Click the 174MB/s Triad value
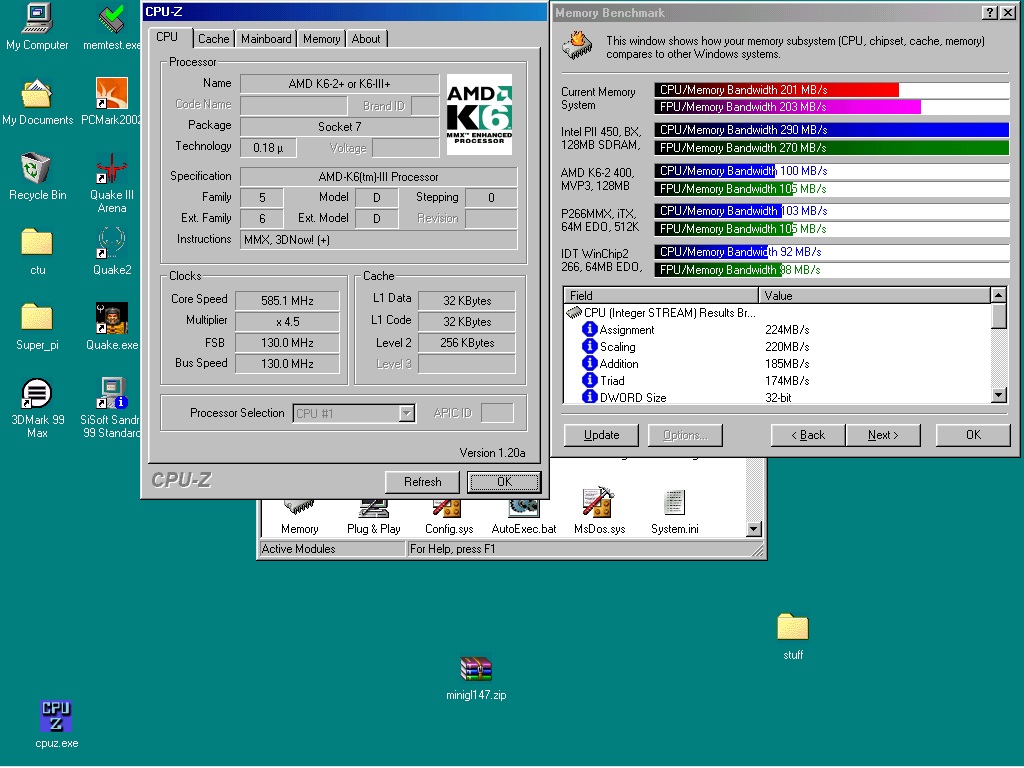Screen dimensions: 1024x768 pyautogui.click(x=787, y=381)
